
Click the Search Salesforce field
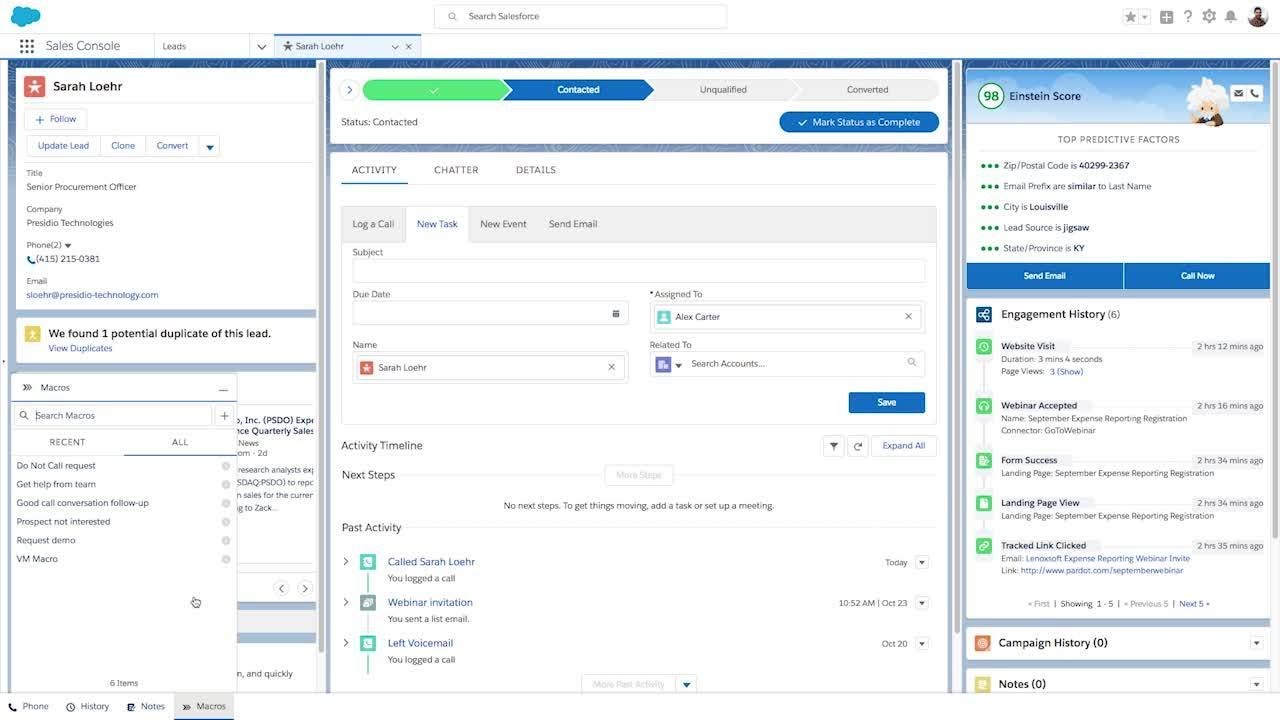point(581,17)
